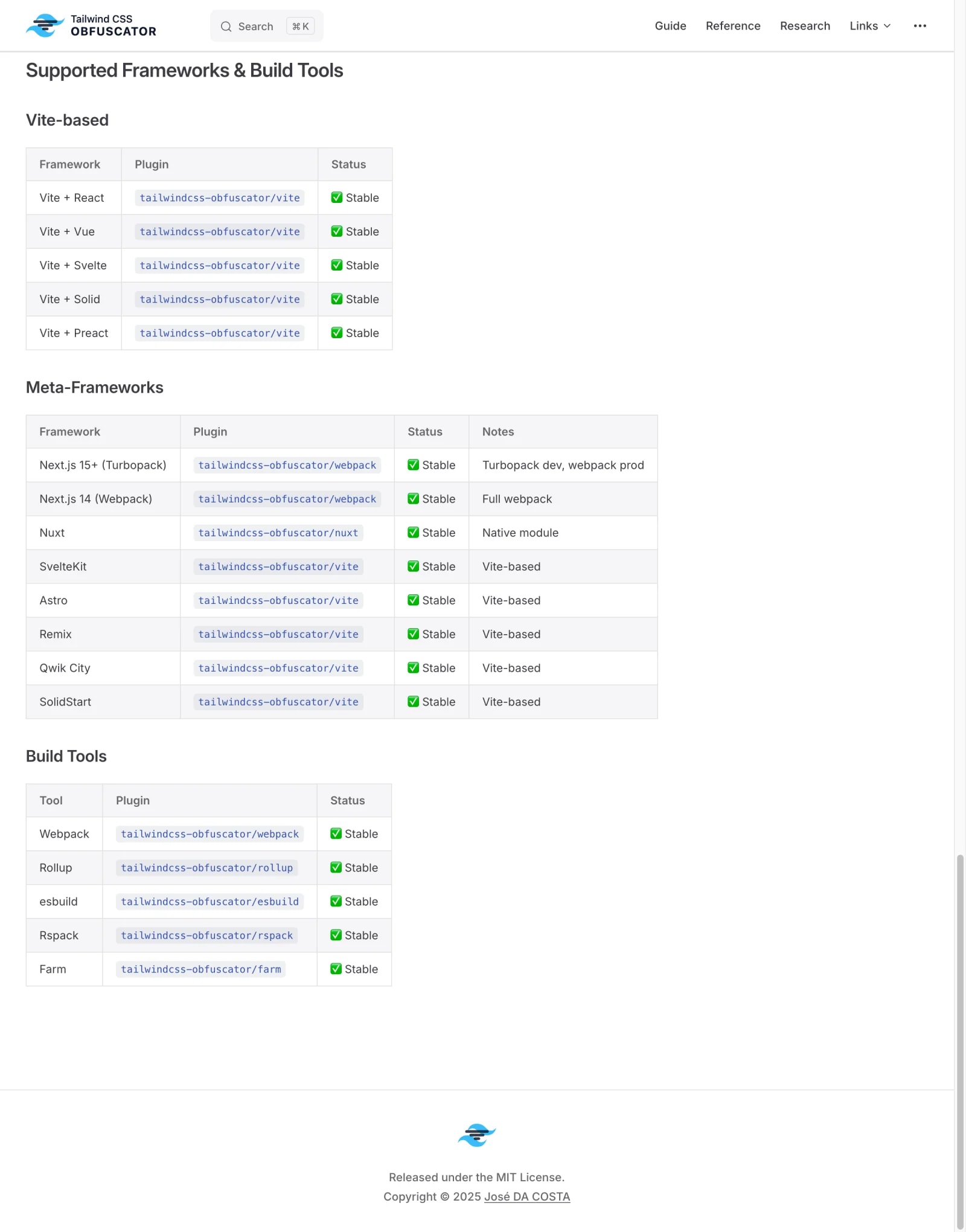Switch to the Reference section
This screenshot has height=1232, width=966.
tap(733, 25)
